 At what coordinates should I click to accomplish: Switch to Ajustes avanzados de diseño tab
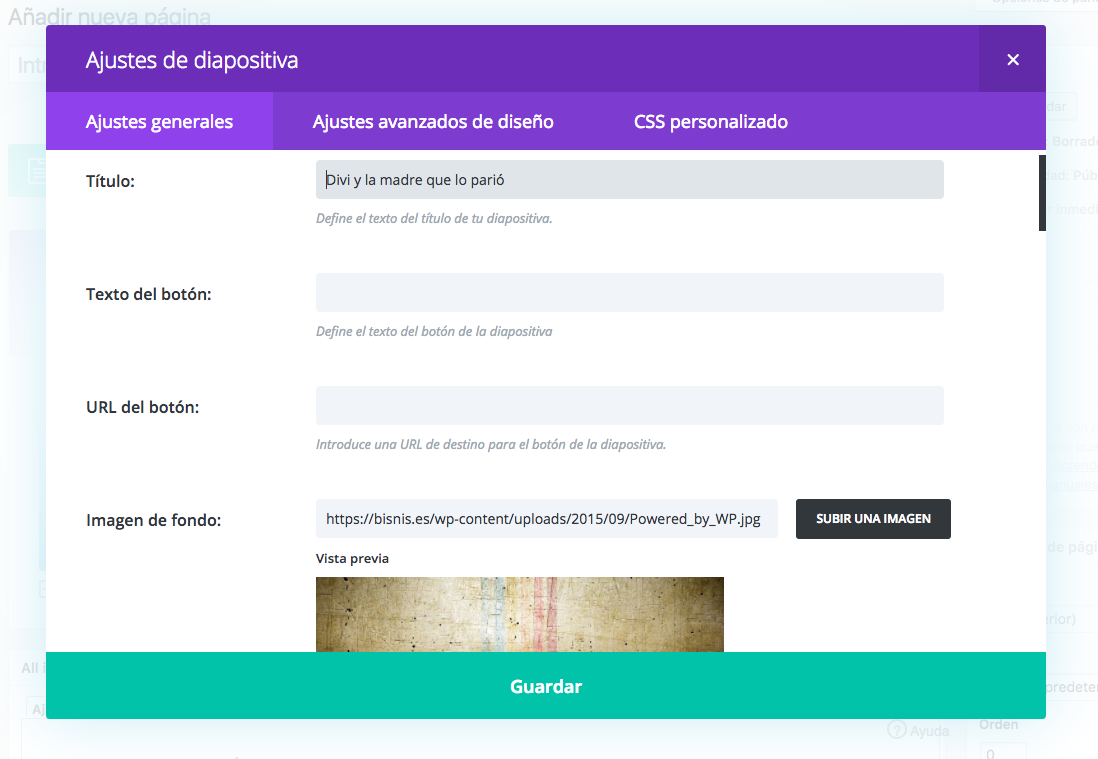(433, 122)
